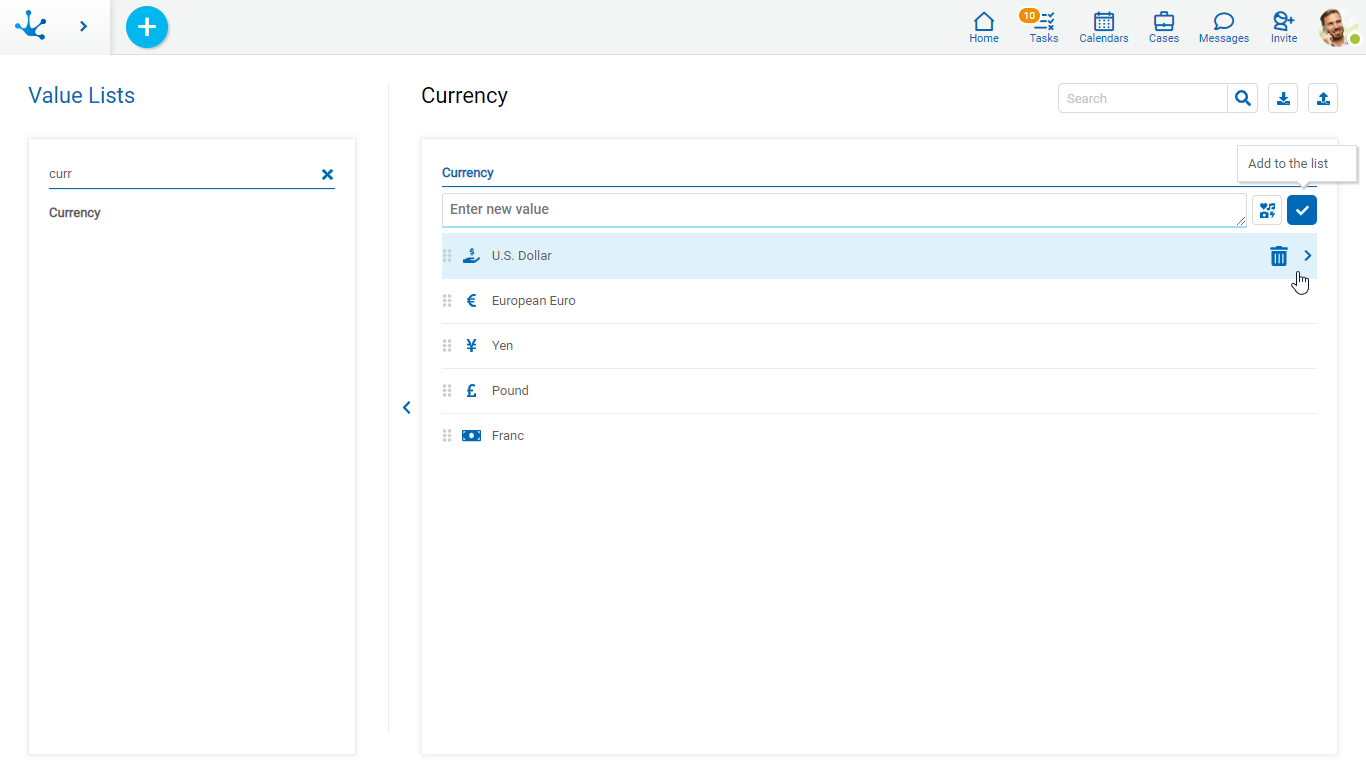This screenshot has width=1366, height=768.
Task: Click the blue plus create button
Action: [147, 27]
